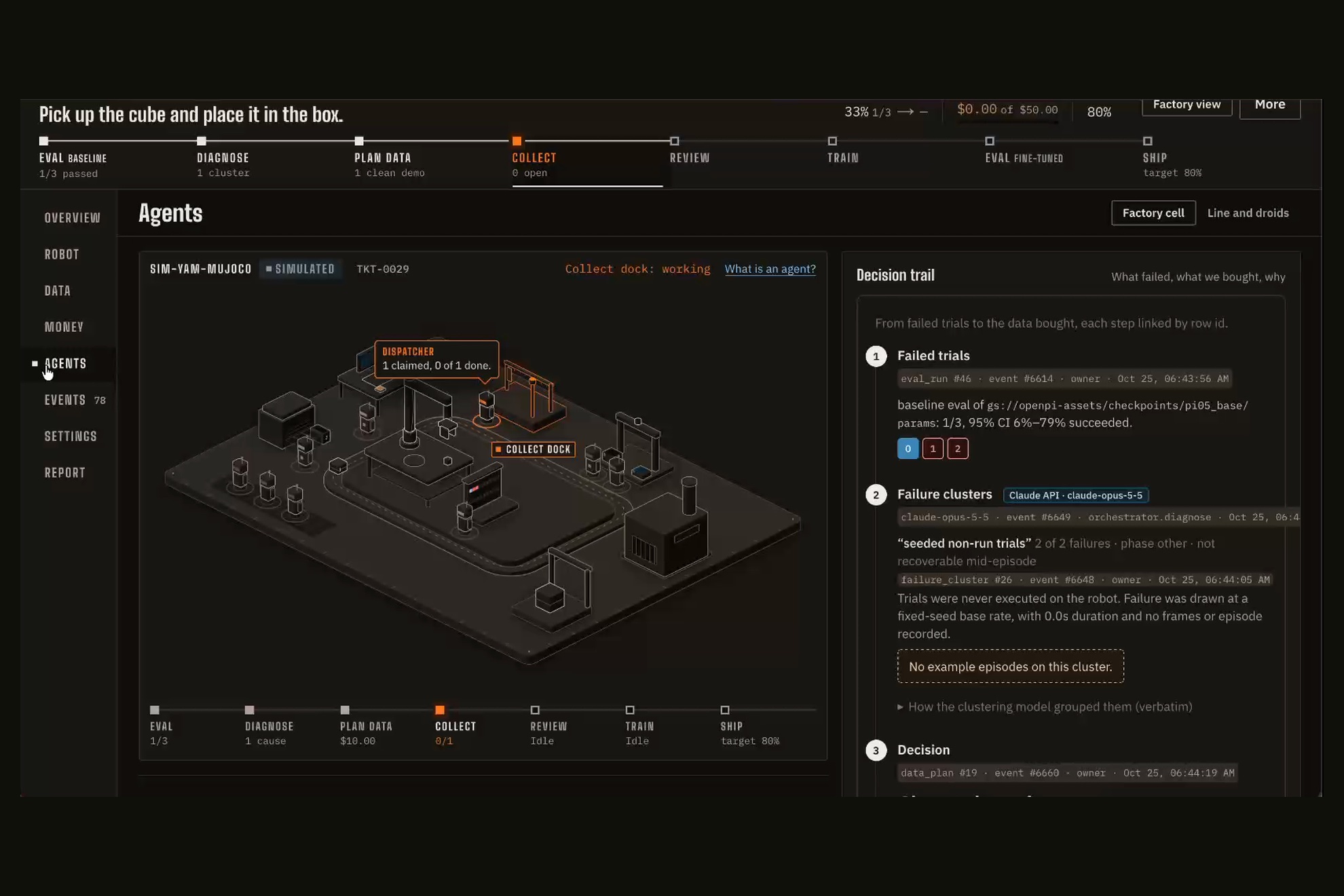This screenshot has height=896, width=1344.
Task: Open the Report sidebar section
Action: [64, 472]
